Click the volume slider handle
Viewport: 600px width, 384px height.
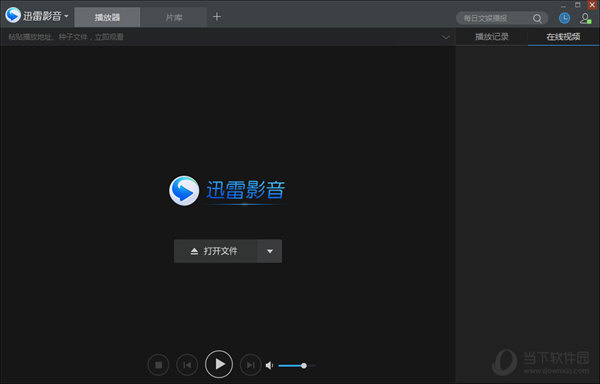click(x=304, y=366)
